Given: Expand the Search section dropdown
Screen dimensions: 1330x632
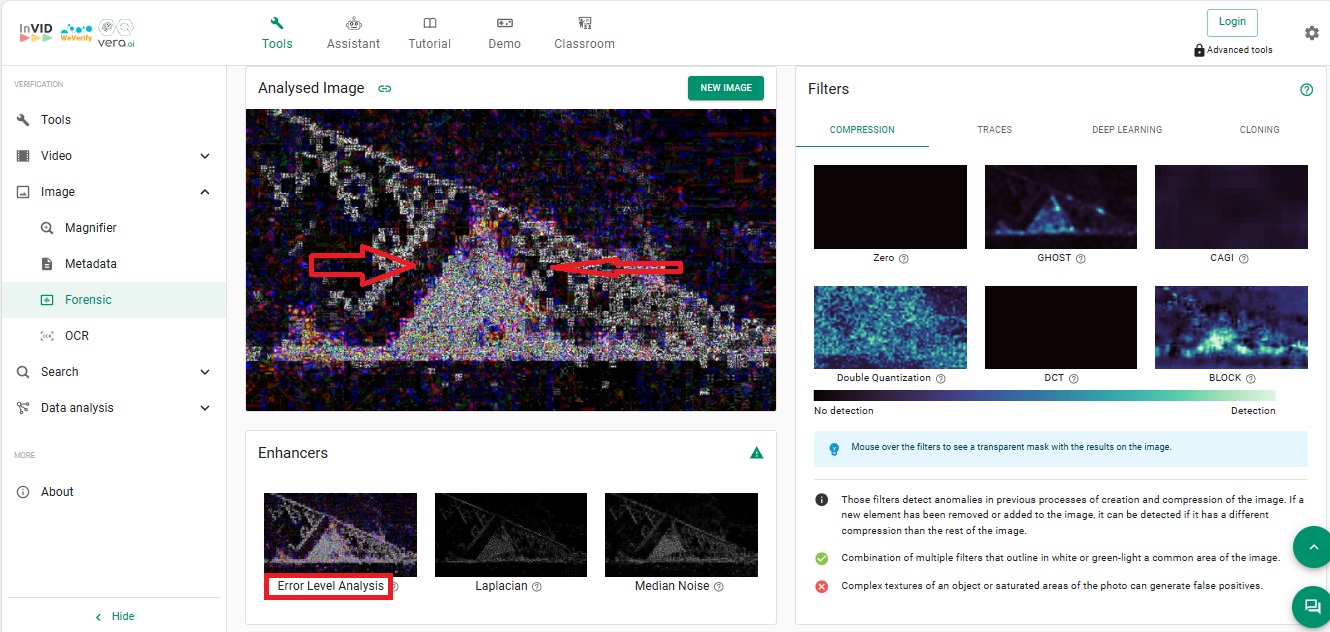Looking at the screenshot, I should click(205, 372).
